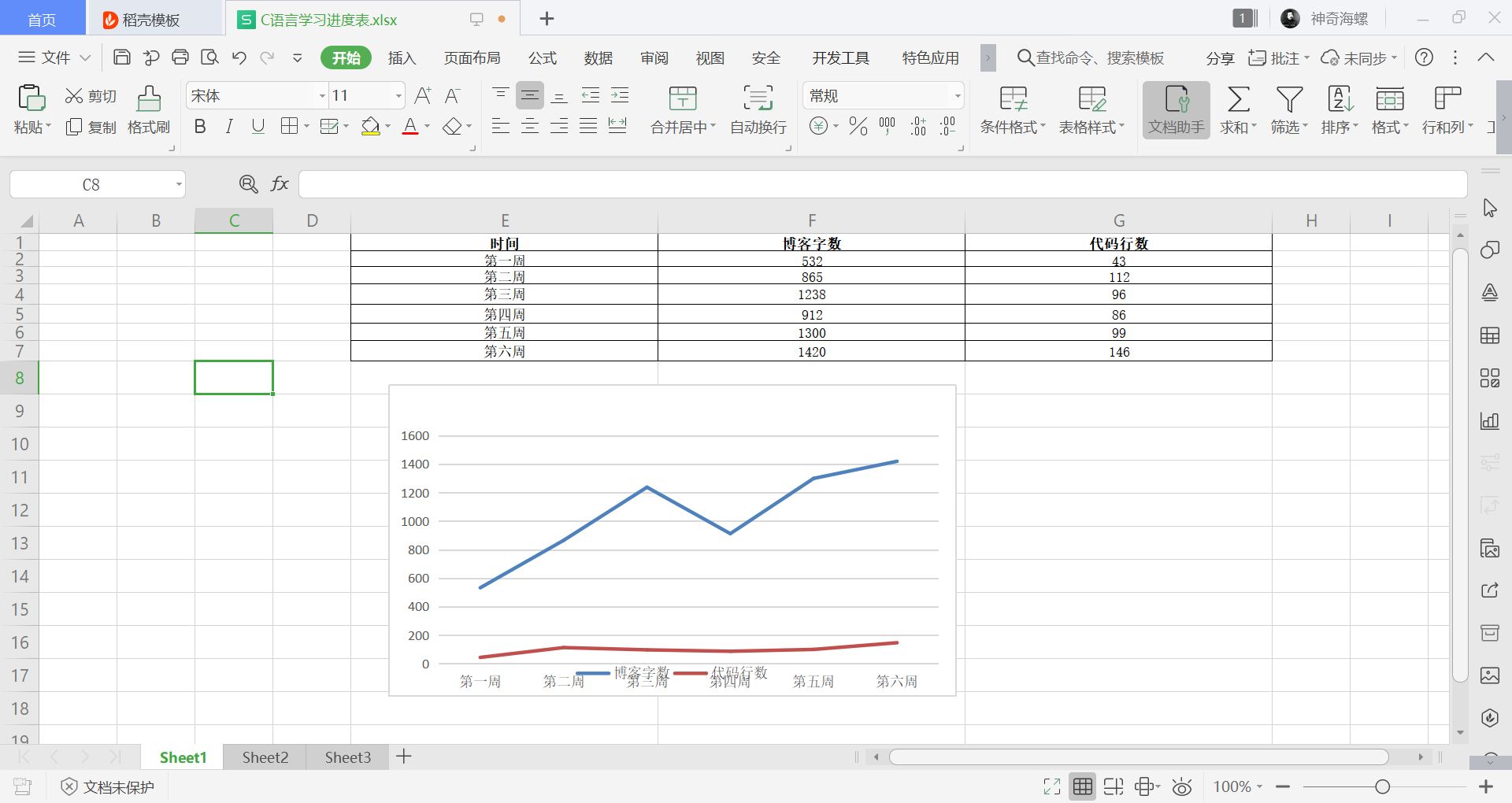Image resolution: width=1512 pixels, height=803 pixels.
Task: Toggle Wrap Text (自动换行)
Action: 758,109
